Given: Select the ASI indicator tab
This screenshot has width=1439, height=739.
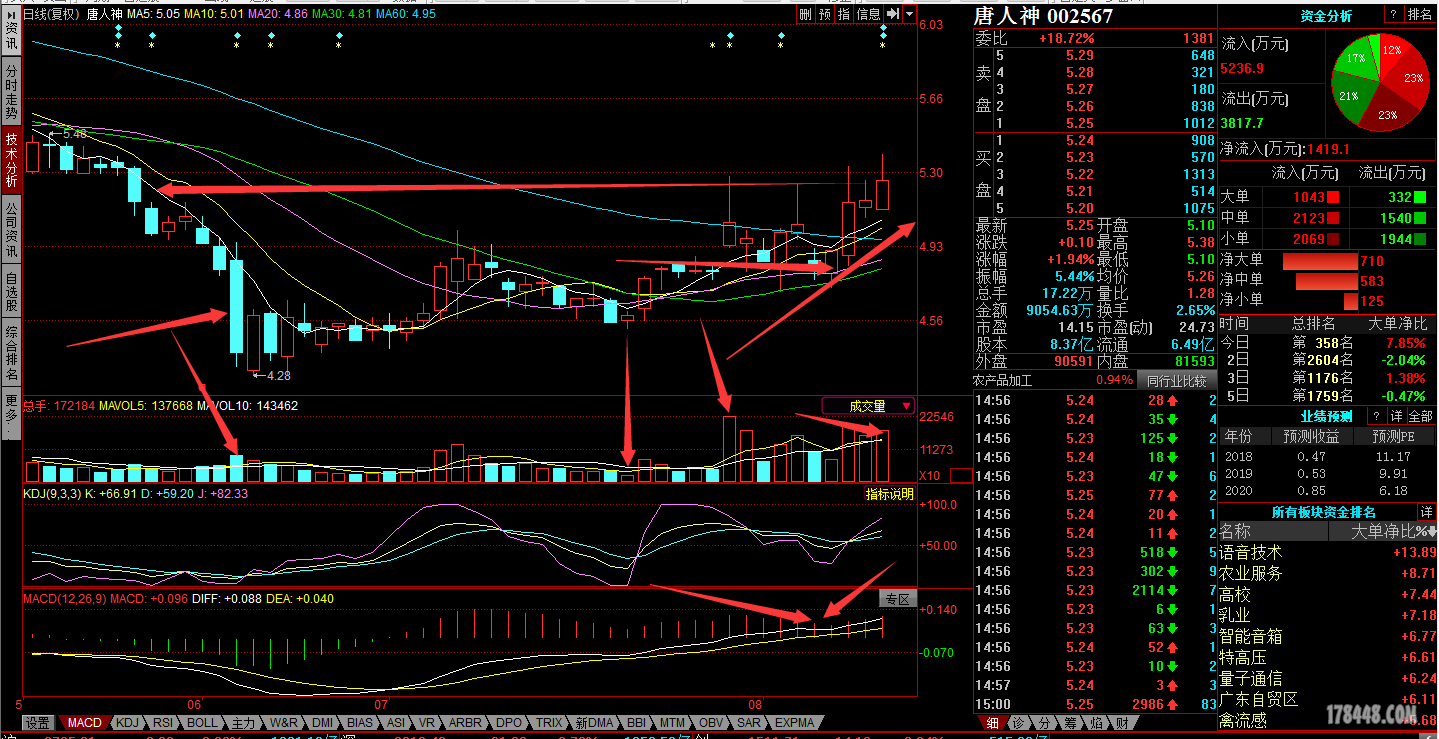Looking at the screenshot, I should pos(396,722).
